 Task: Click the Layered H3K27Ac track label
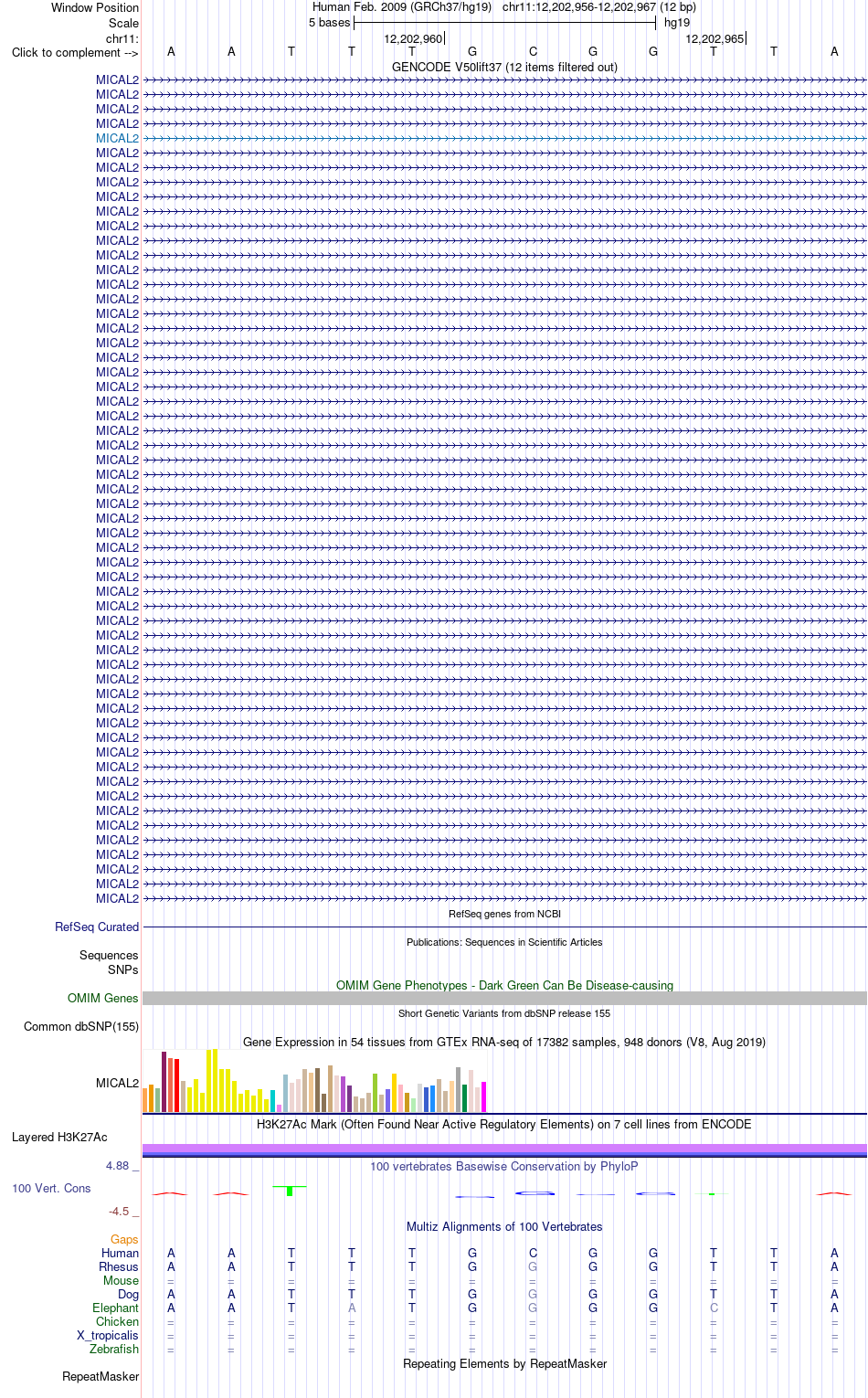click(59, 1137)
